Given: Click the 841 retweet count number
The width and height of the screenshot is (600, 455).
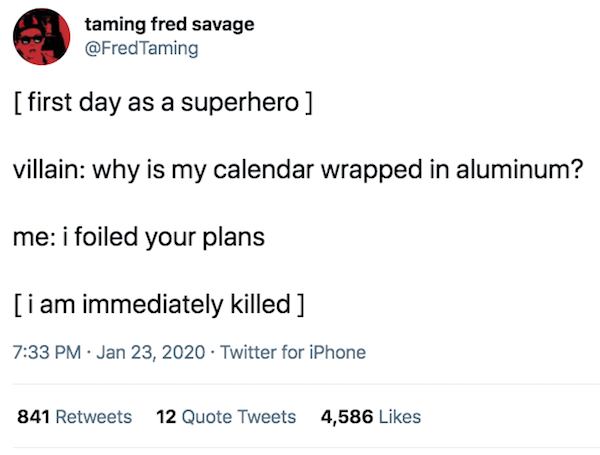Looking at the screenshot, I should tap(34, 416).
